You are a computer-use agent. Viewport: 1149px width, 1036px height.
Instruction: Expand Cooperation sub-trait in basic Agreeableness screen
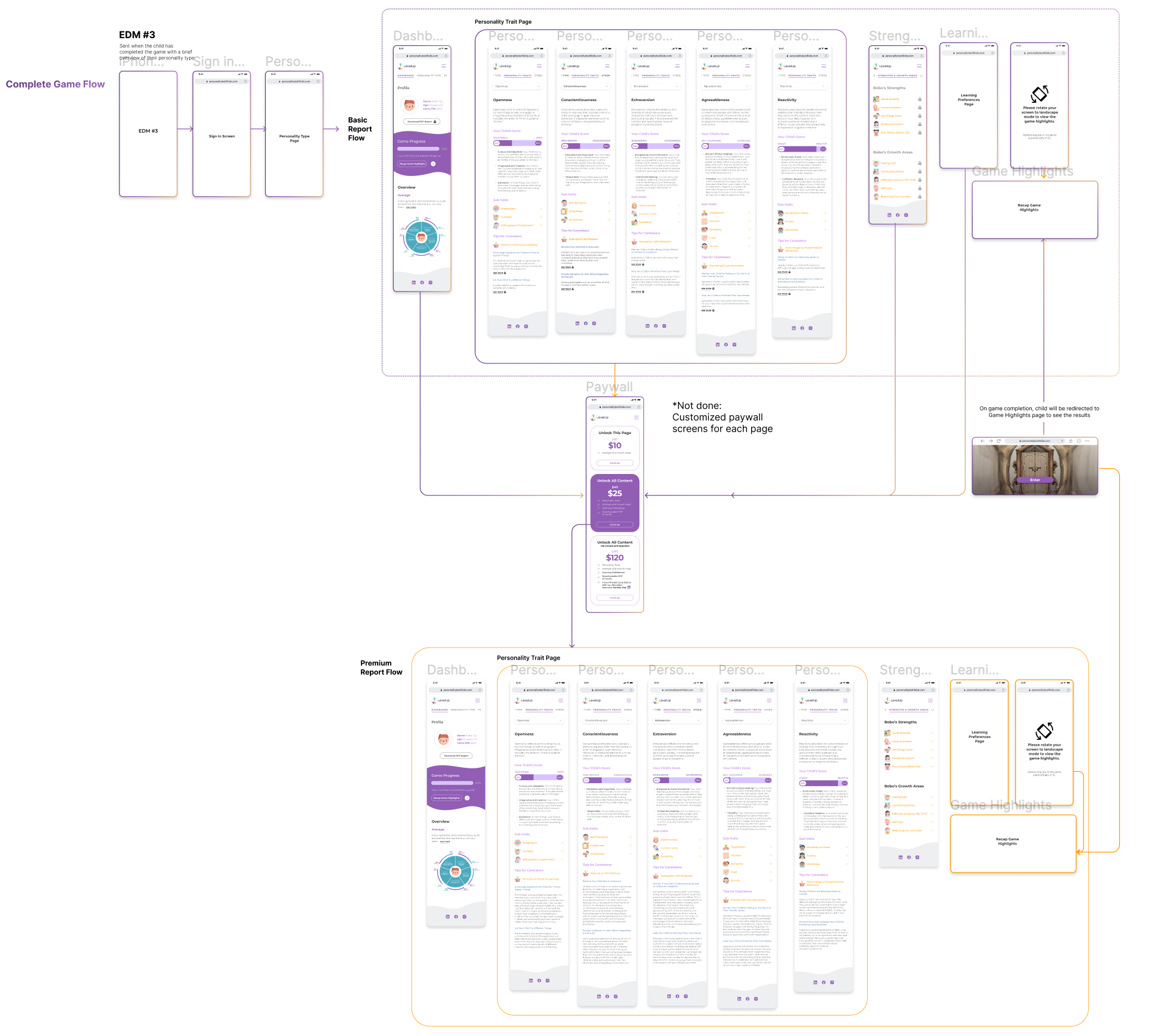749,213
